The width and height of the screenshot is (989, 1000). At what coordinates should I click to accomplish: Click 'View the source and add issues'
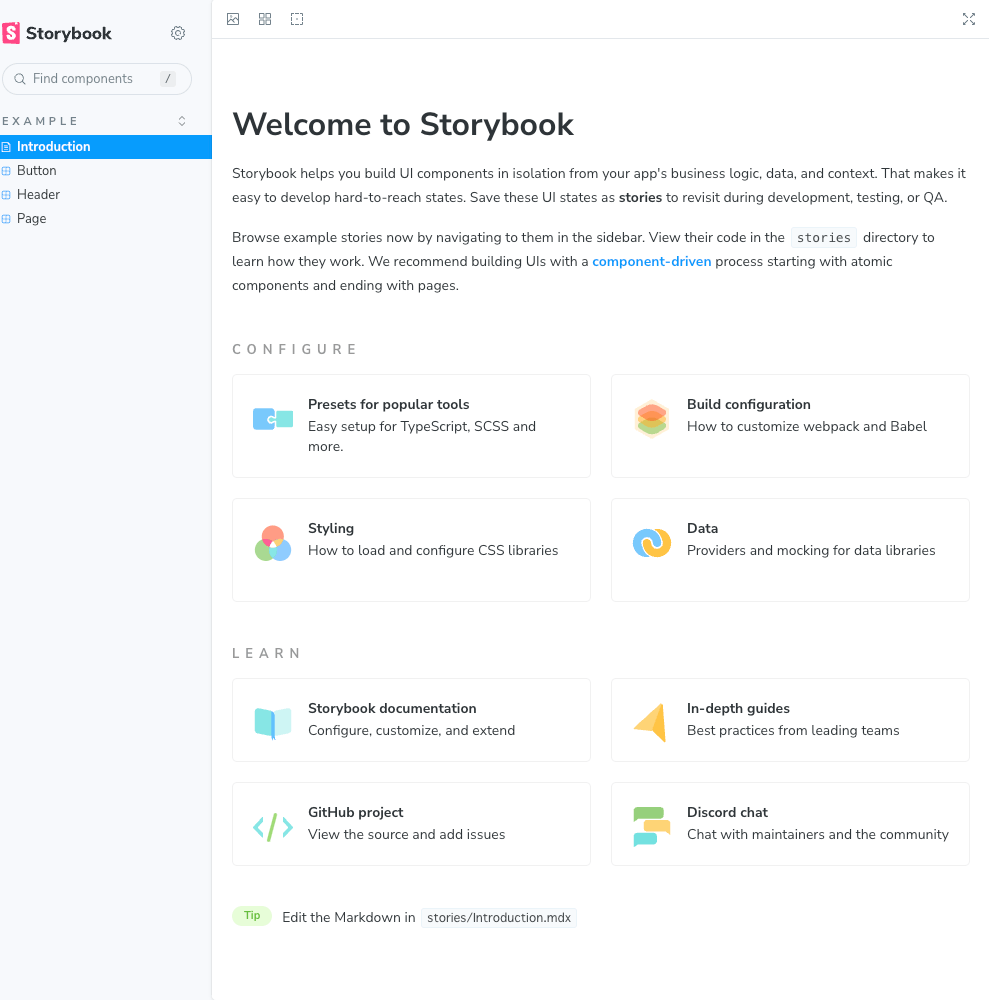click(406, 835)
